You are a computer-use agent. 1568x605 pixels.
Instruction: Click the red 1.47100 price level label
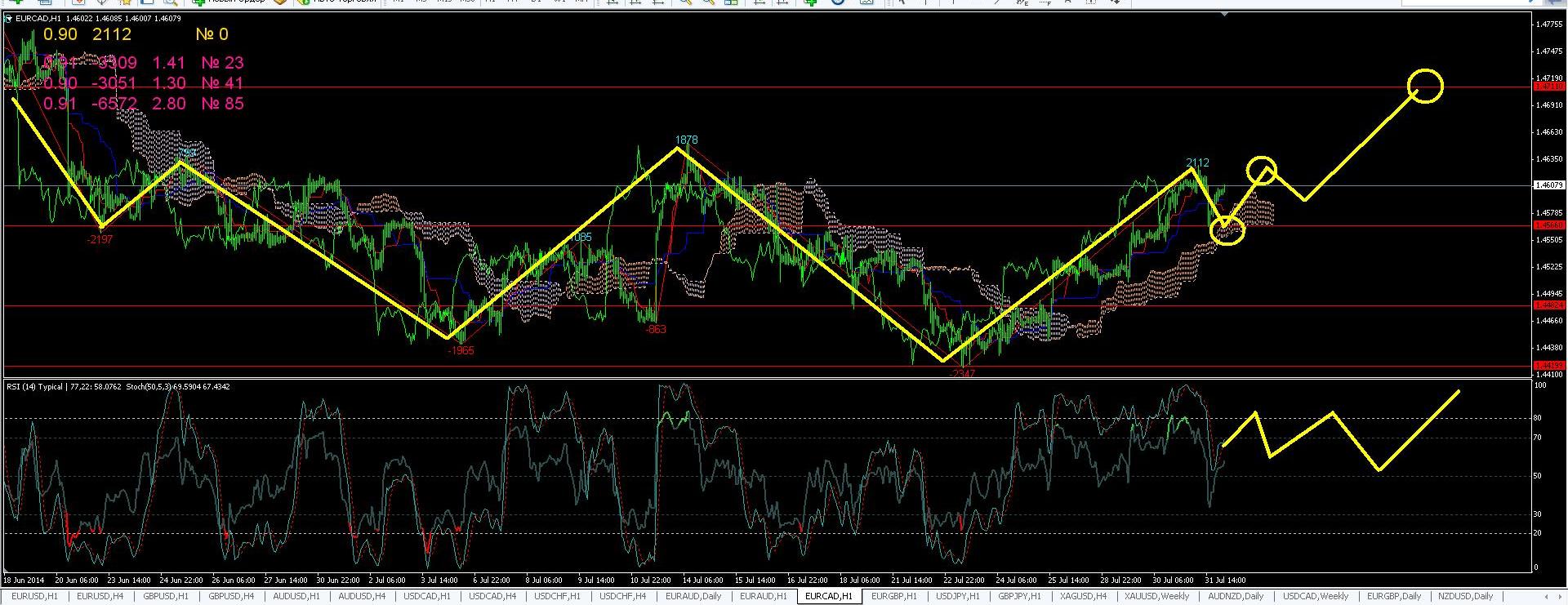1548,86
